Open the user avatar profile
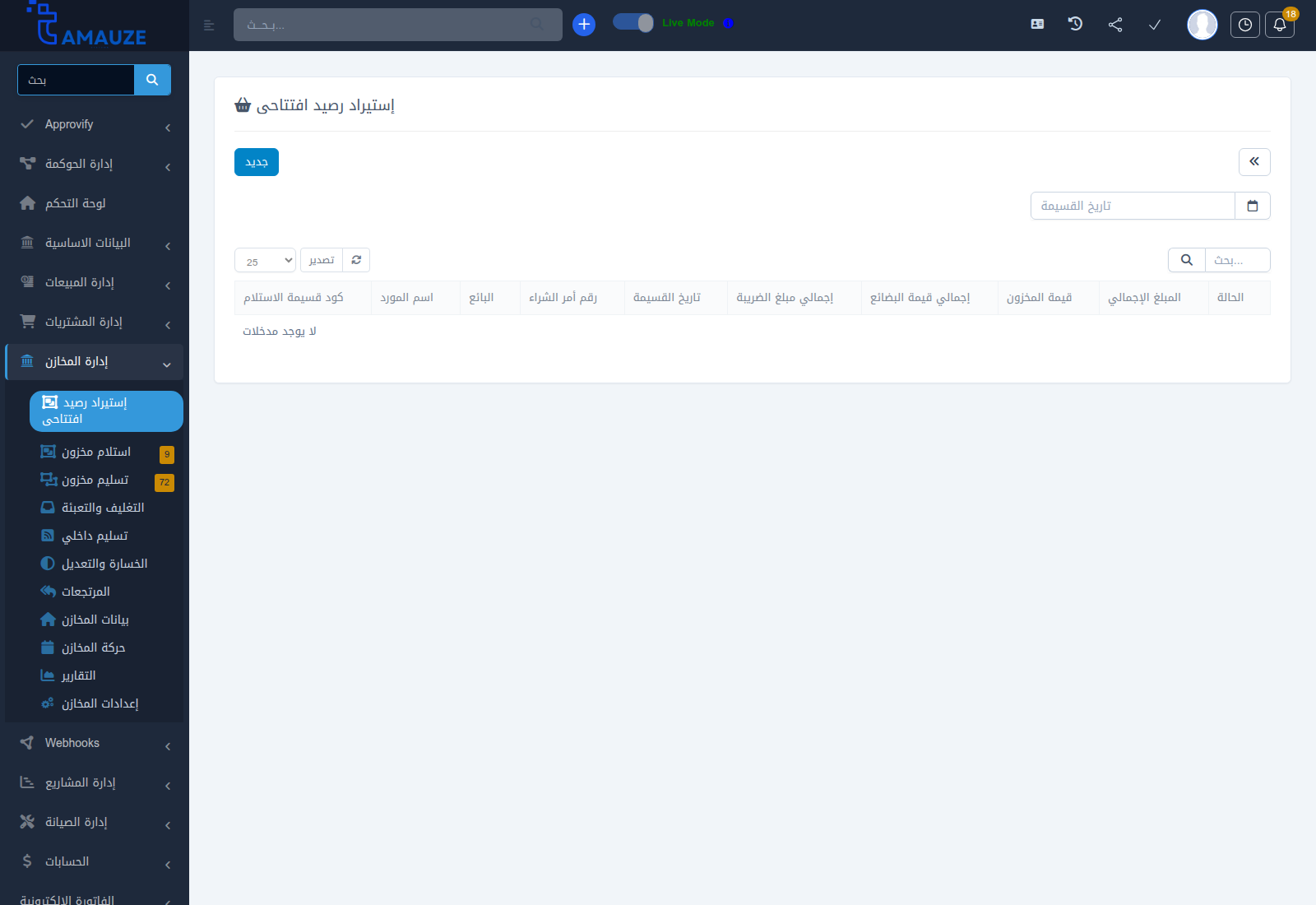1316x905 pixels. pos(1202,25)
